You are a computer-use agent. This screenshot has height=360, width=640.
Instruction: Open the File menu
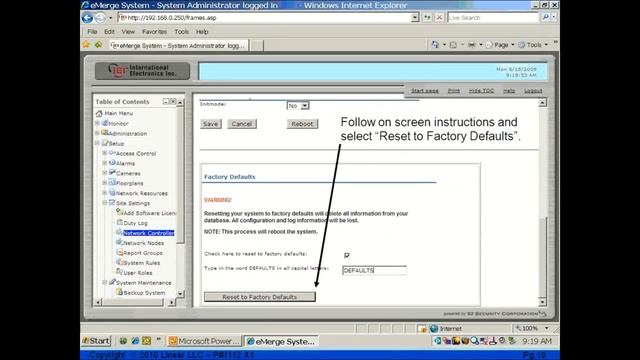(x=92, y=31)
